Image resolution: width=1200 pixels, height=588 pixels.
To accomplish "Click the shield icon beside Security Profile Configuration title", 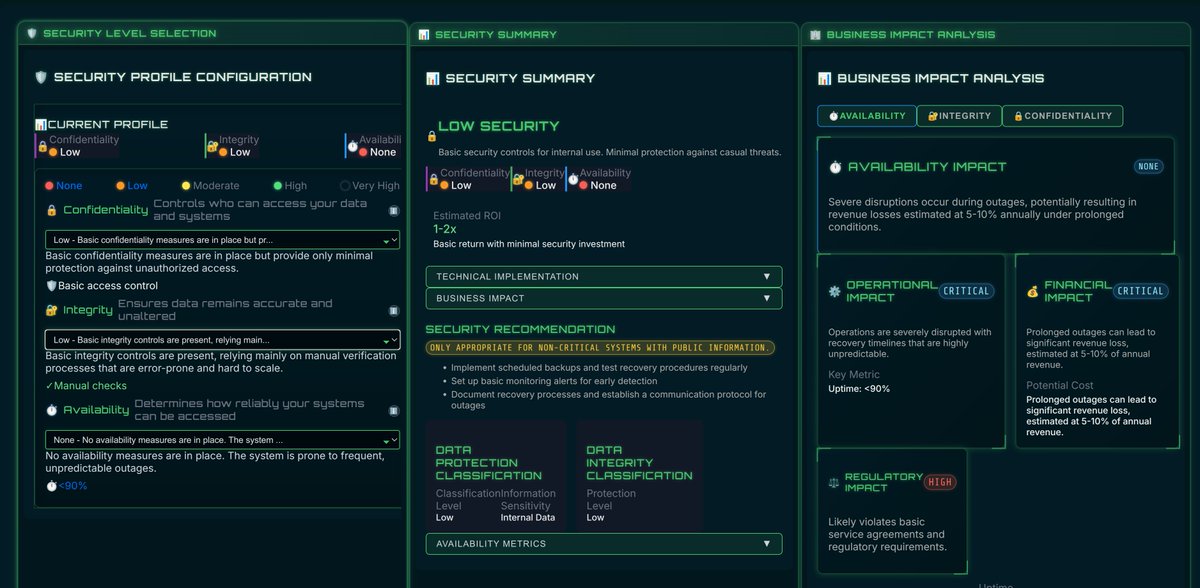I will (41, 77).
